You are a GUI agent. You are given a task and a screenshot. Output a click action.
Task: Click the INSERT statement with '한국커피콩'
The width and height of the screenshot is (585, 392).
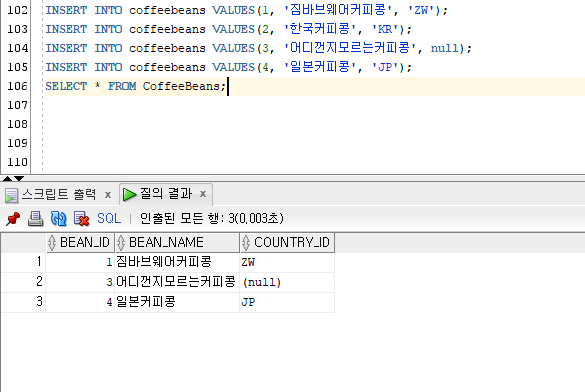[228, 29]
